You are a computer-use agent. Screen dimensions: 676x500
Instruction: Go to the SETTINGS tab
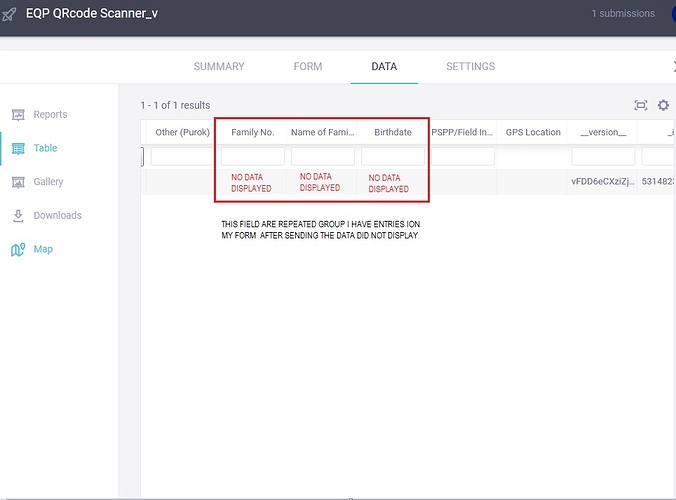tap(470, 67)
